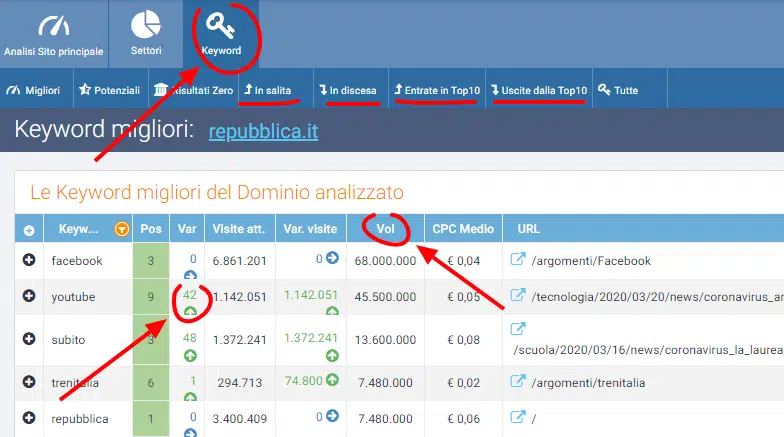This screenshot has height=437, width=784.
Task: Expand the facebook keyword row
Action: [29, 260]
